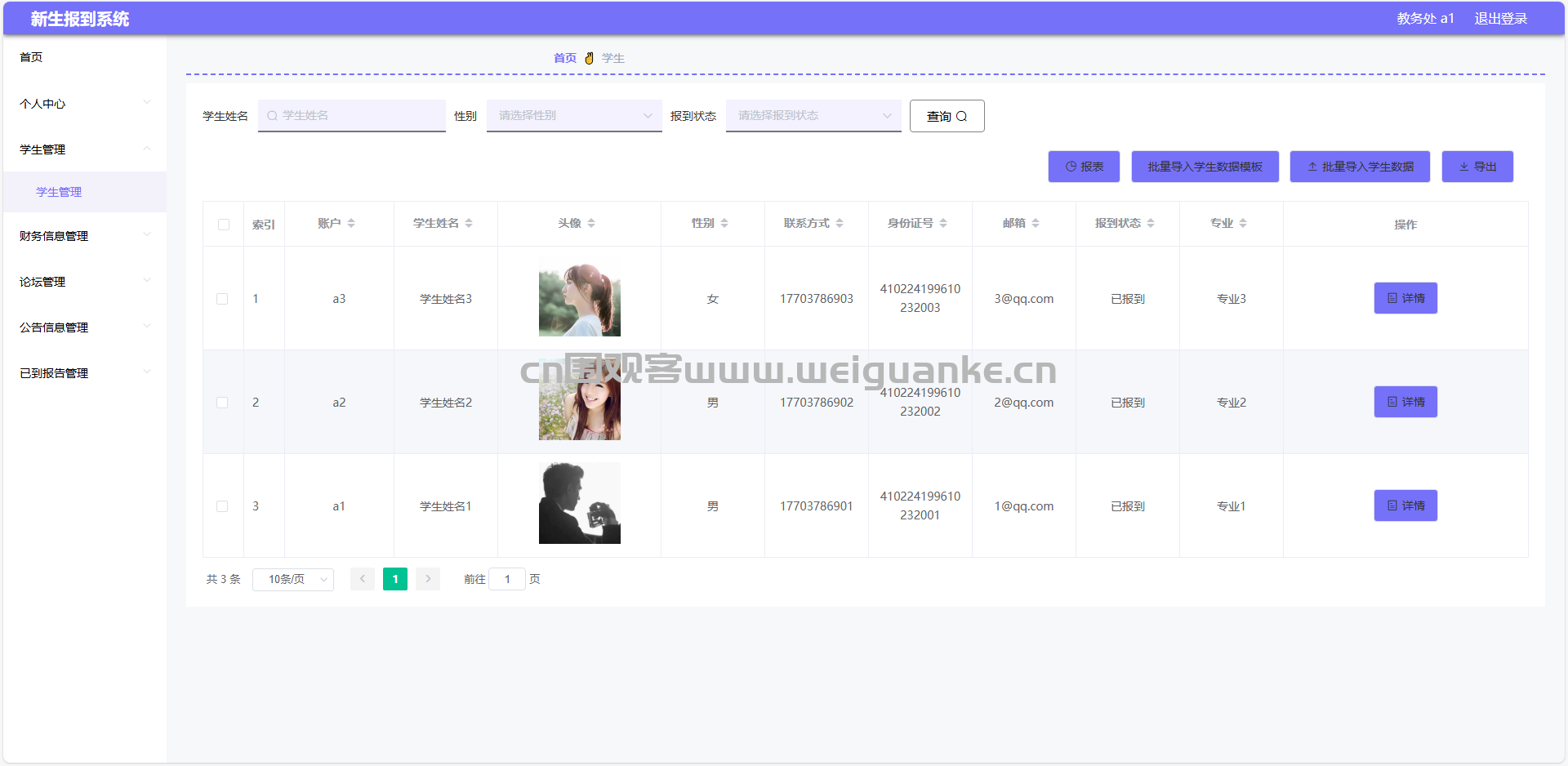Sort the 专业 column with its arrows
The width and height of the screenshot is (1568, 766).
[x=1243, y=223]
